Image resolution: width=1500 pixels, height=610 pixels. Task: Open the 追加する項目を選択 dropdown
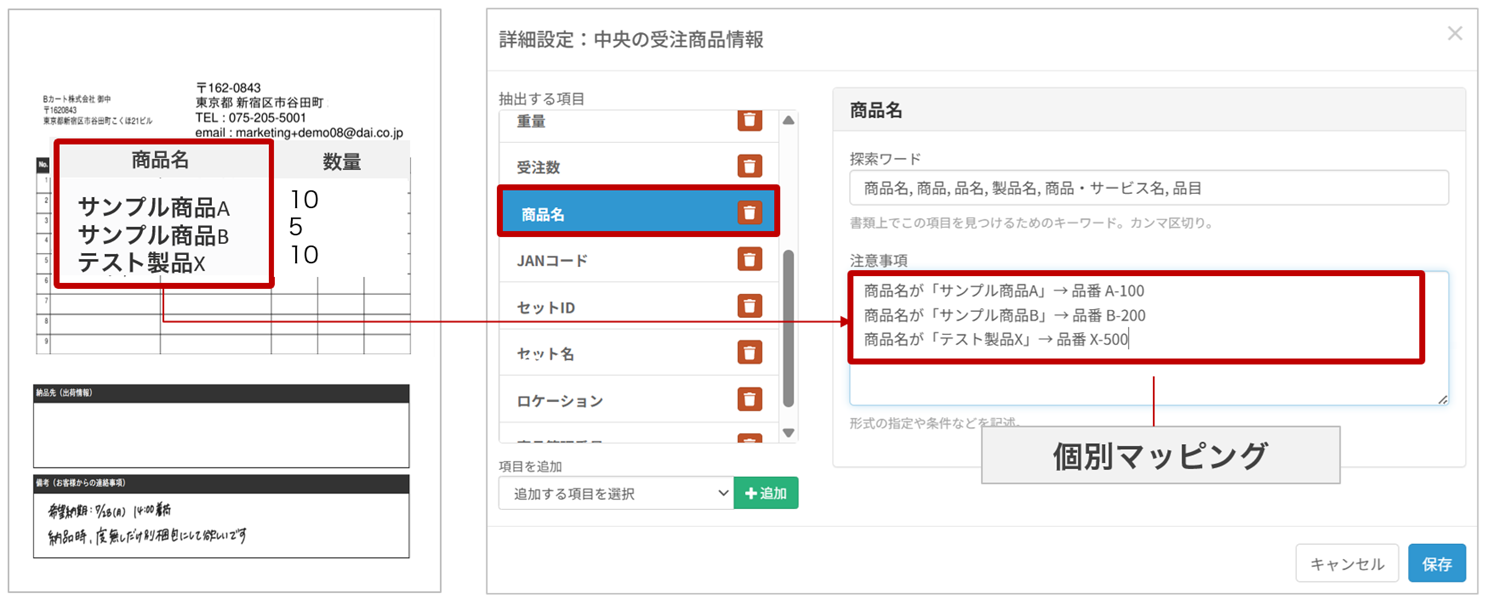click(x=616, y=493)
